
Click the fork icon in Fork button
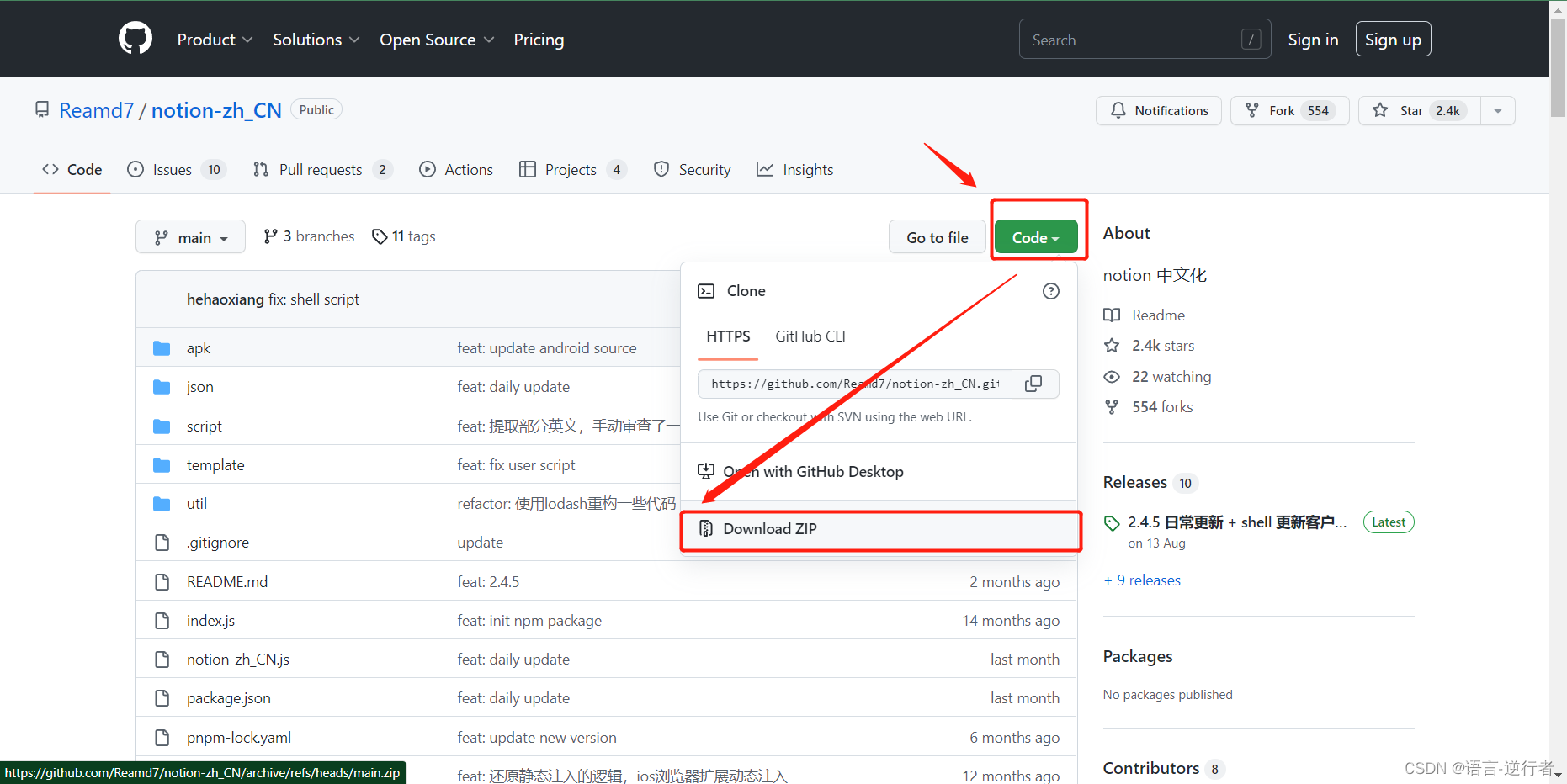1252,110
